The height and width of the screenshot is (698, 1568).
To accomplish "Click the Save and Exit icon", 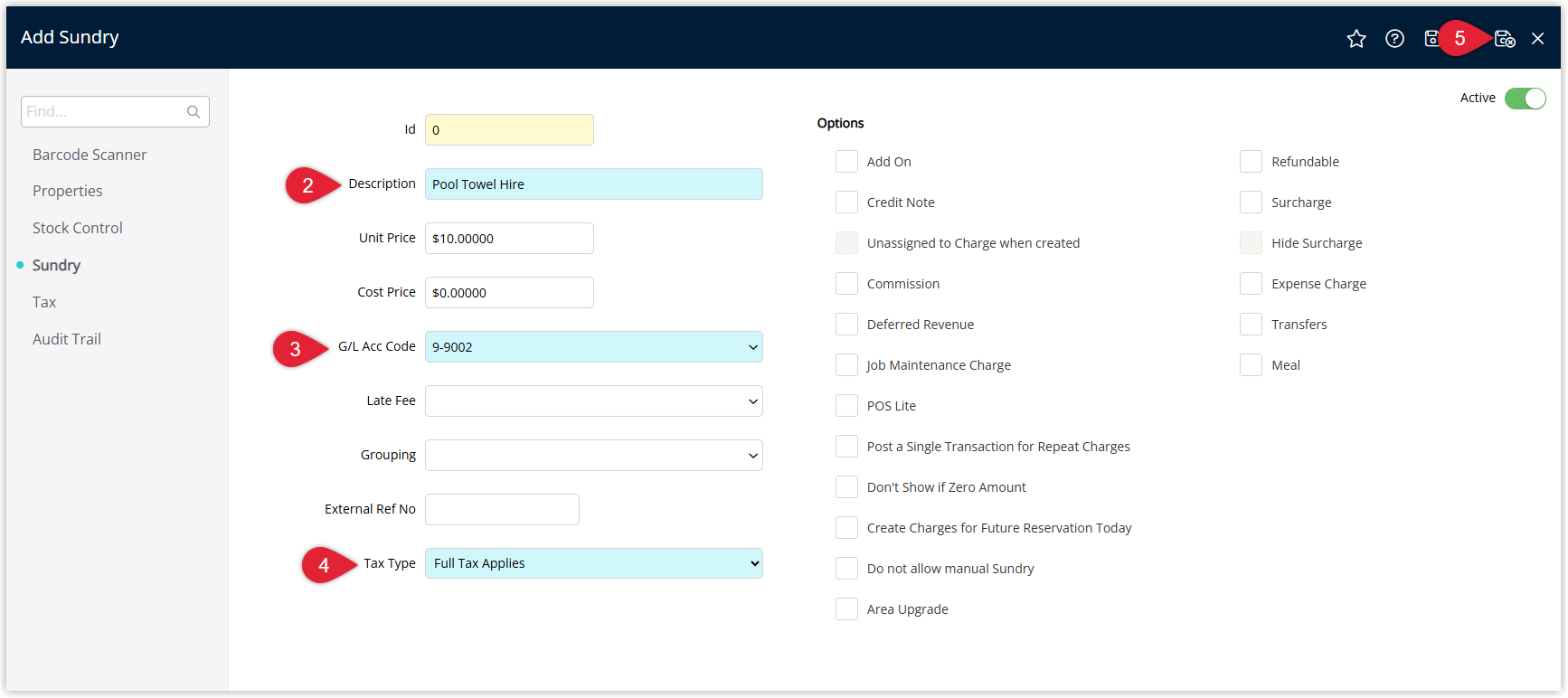I will (x=1505, y=38).
